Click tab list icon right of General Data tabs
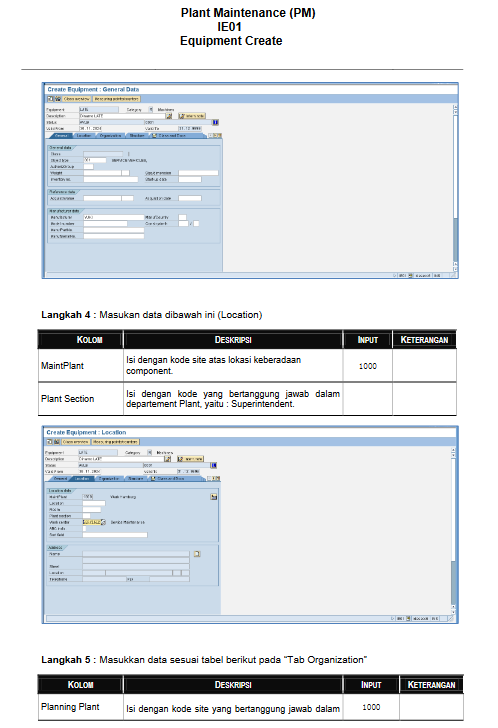The height and width of the screenshot is (728, 498). point(218,136)
